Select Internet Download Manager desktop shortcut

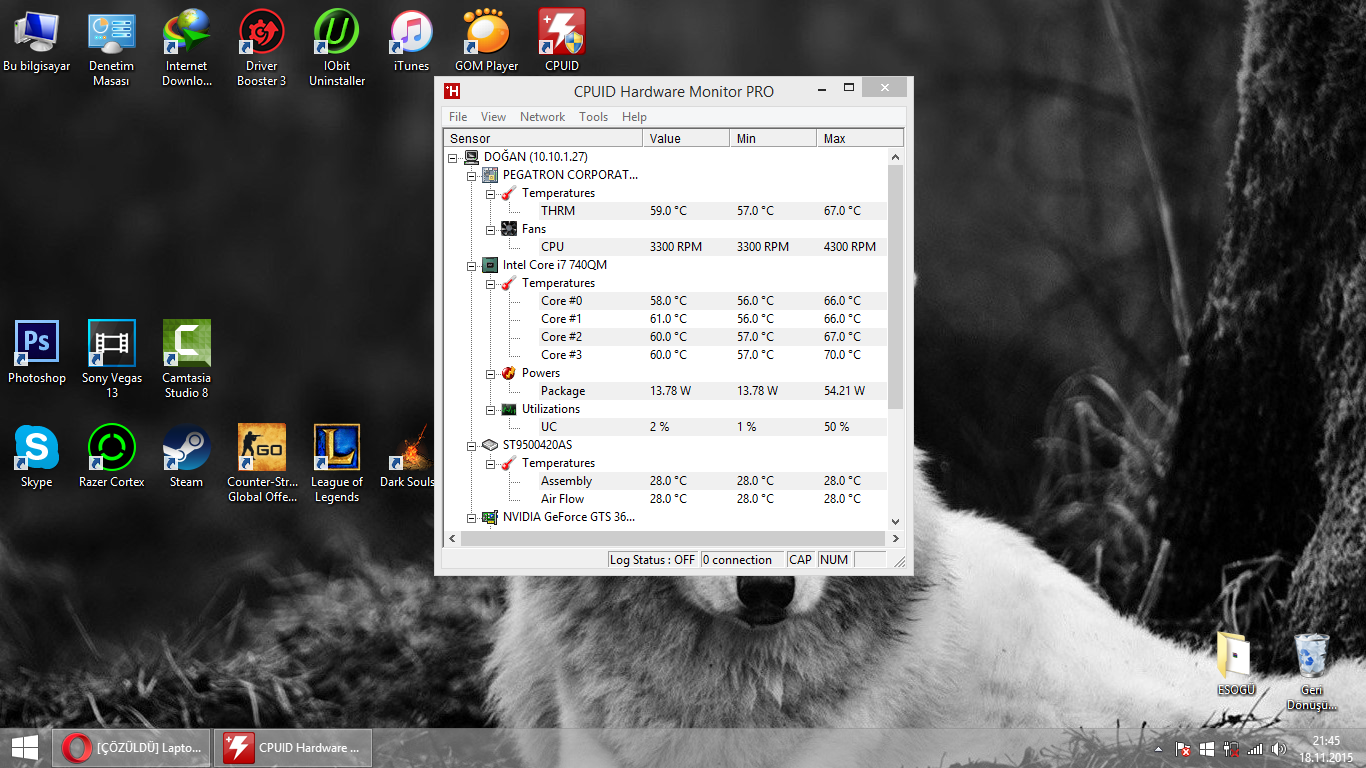coord(186,48)
